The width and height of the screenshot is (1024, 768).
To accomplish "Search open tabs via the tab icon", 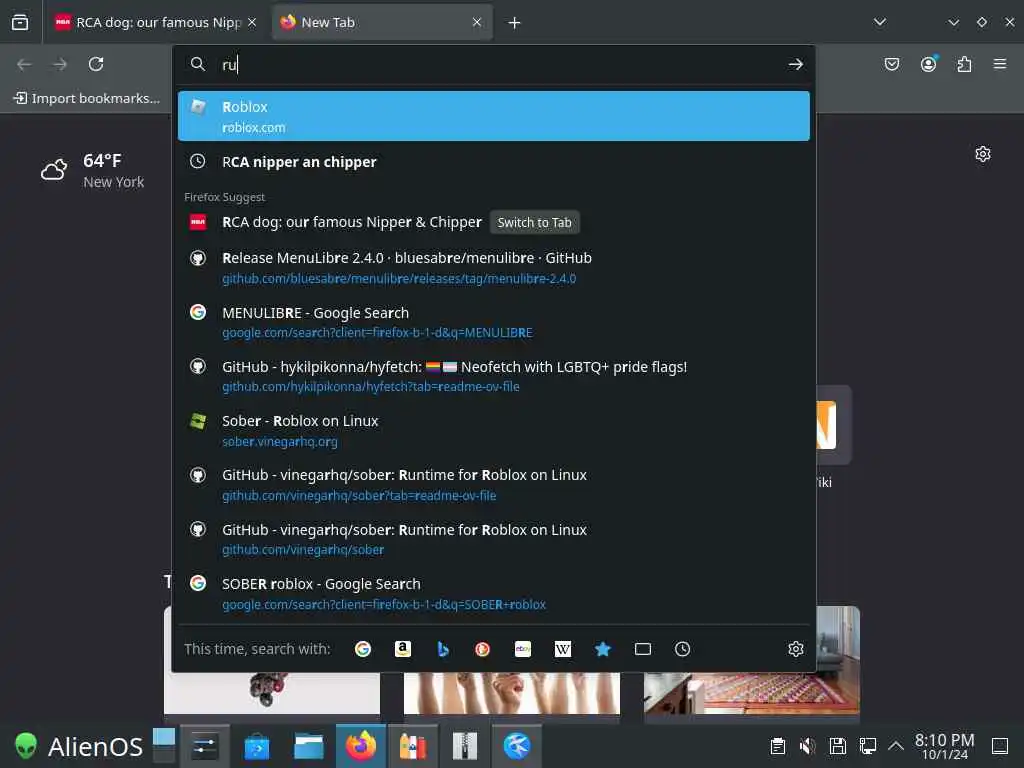I will 643,648.
